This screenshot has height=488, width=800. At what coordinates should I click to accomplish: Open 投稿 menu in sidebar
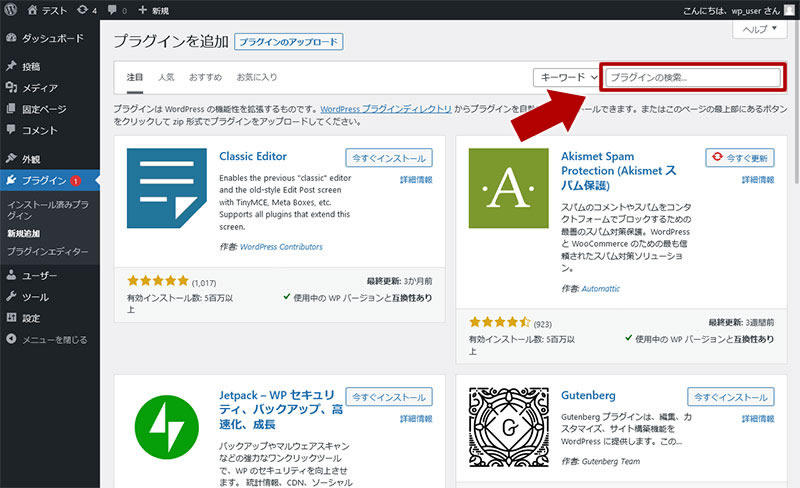pos(50,66)
